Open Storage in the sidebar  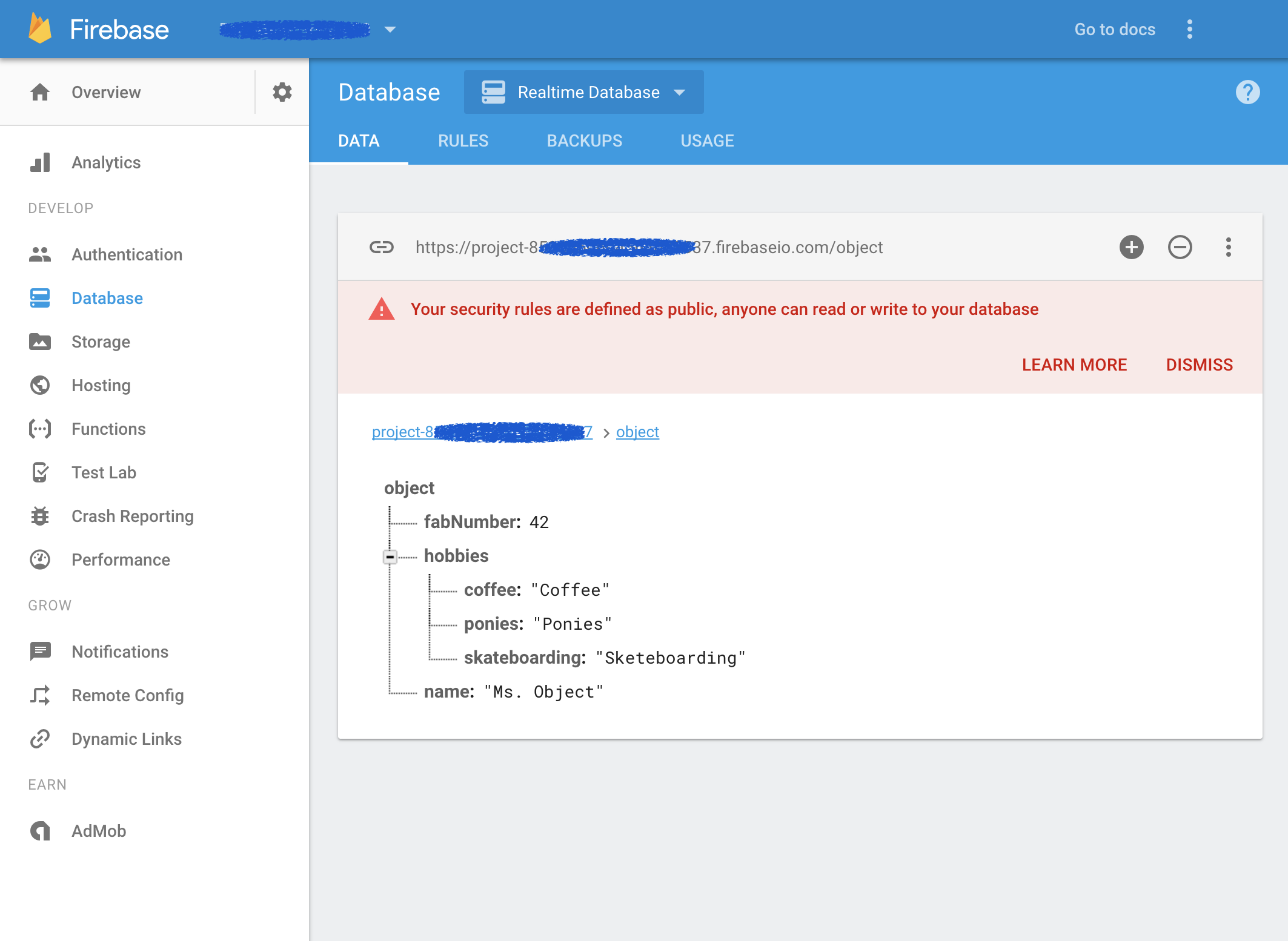click(101, 342)
